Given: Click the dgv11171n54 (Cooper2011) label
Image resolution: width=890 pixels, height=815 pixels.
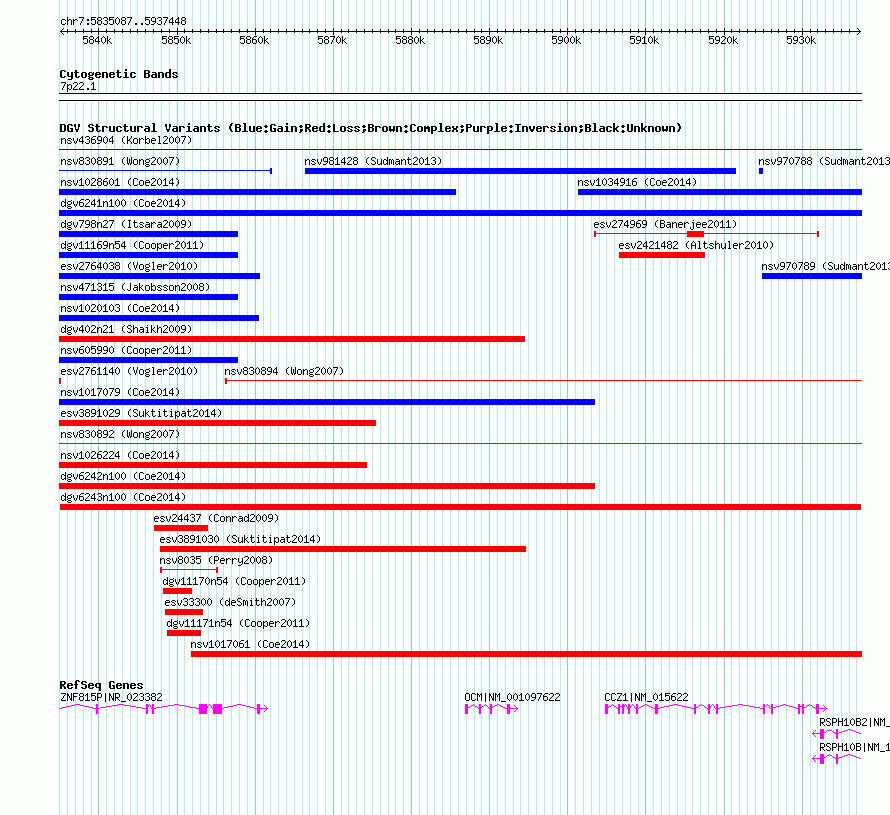Looking at the screenshot, I should pos(238,623).
